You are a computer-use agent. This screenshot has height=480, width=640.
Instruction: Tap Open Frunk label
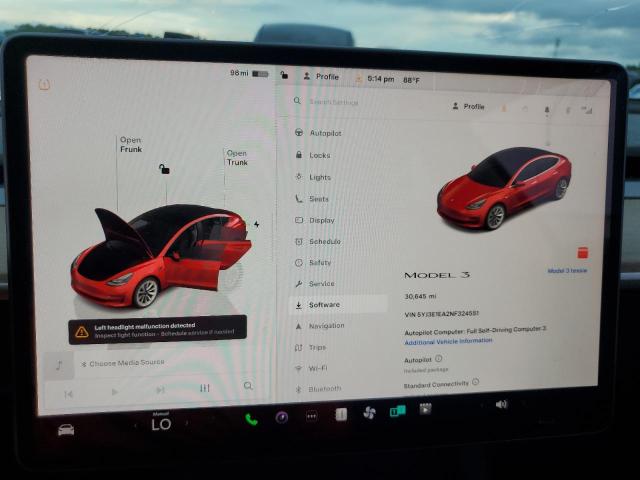click(x=131, y=145)
